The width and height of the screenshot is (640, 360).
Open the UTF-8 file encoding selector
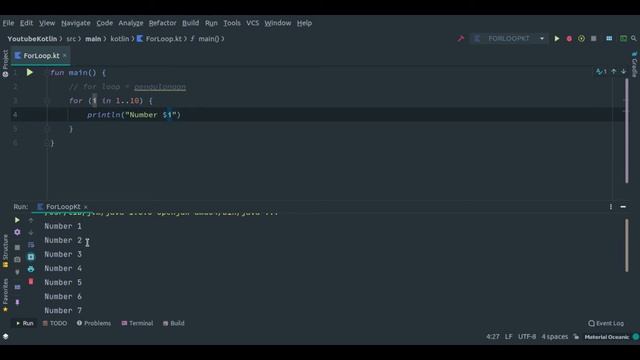527,337
